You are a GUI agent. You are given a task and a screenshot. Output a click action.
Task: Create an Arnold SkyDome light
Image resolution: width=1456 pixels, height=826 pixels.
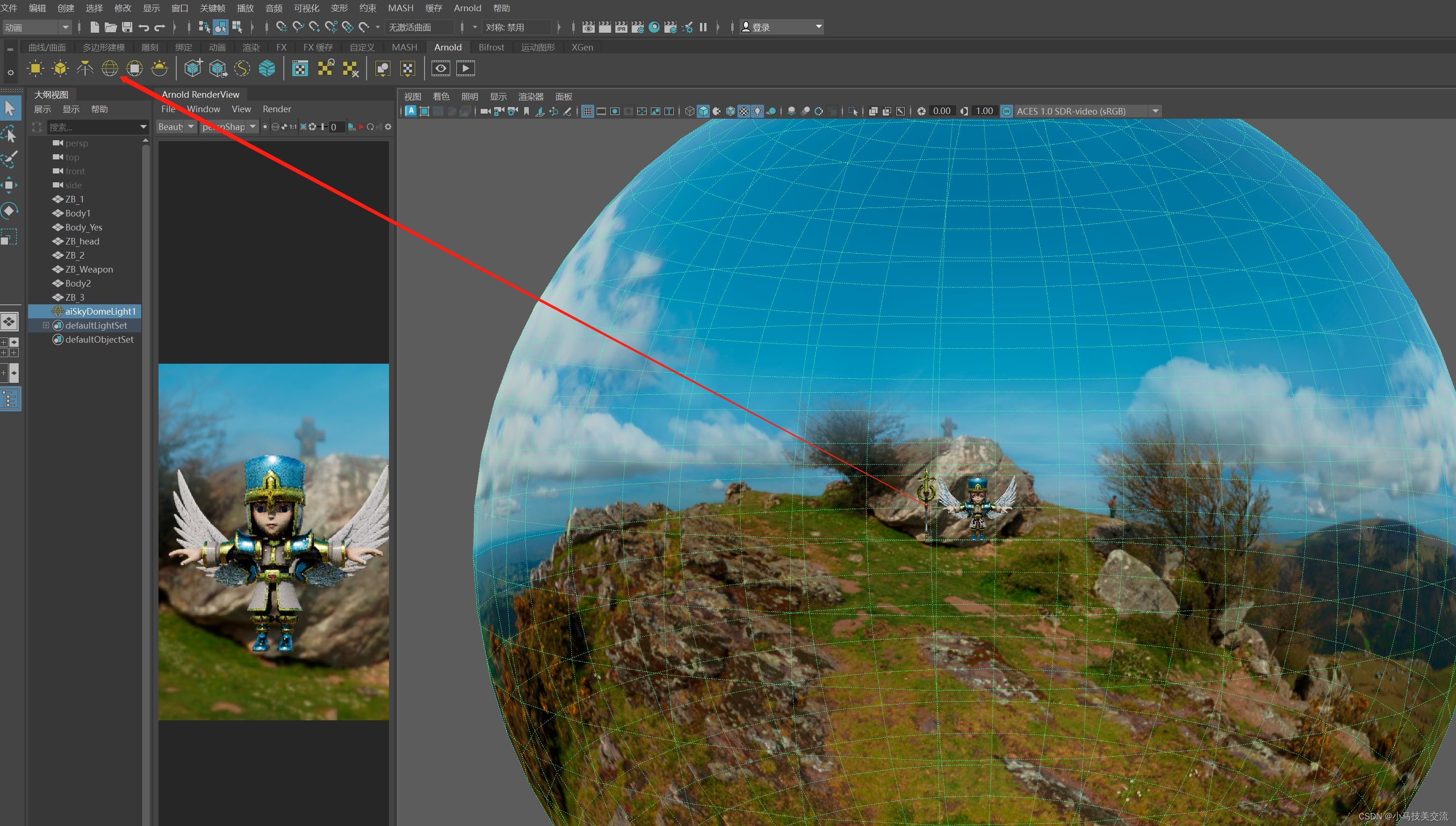click(109, 69)
